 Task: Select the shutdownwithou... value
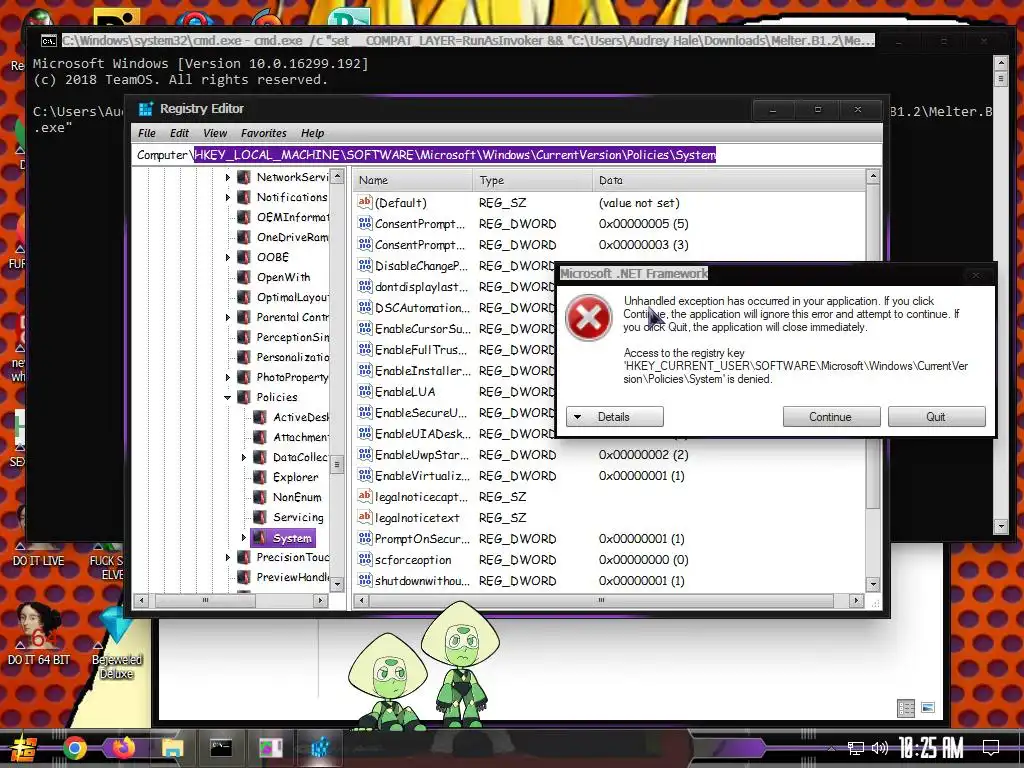click(421, 581)
